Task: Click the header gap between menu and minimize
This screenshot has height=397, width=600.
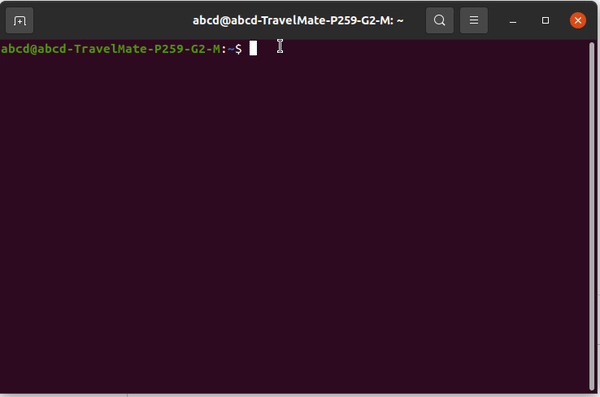Action: pyautogui.click(x=495, y=20)
